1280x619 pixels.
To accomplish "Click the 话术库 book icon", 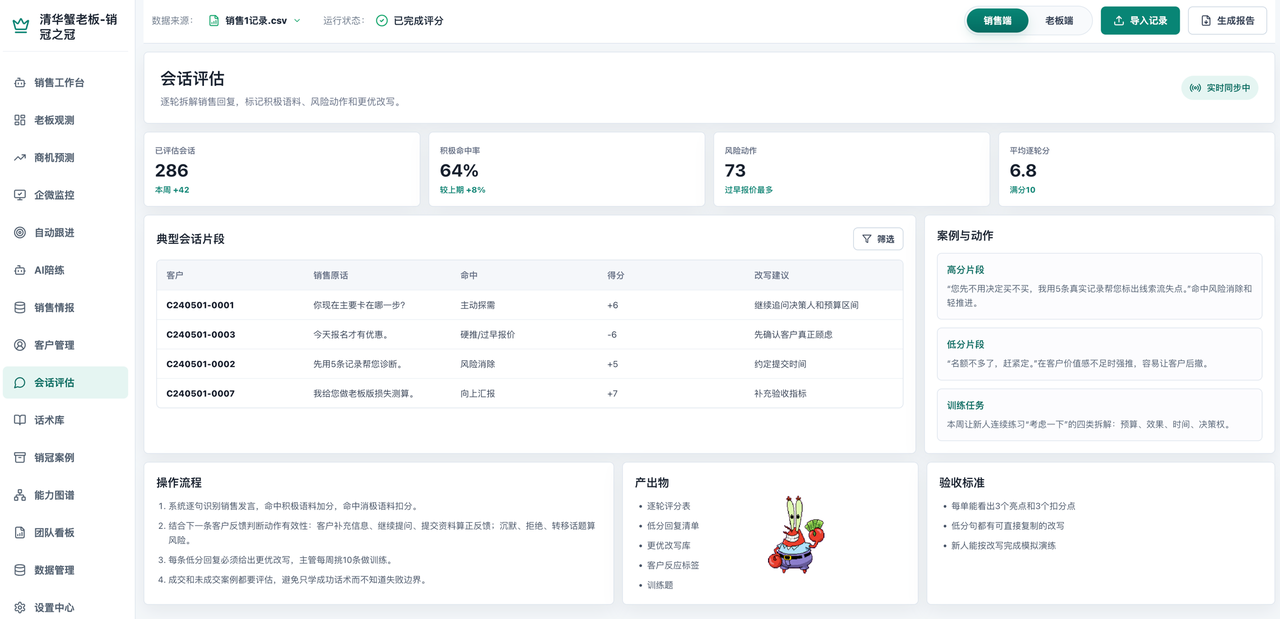I will (x=20, y=420).
